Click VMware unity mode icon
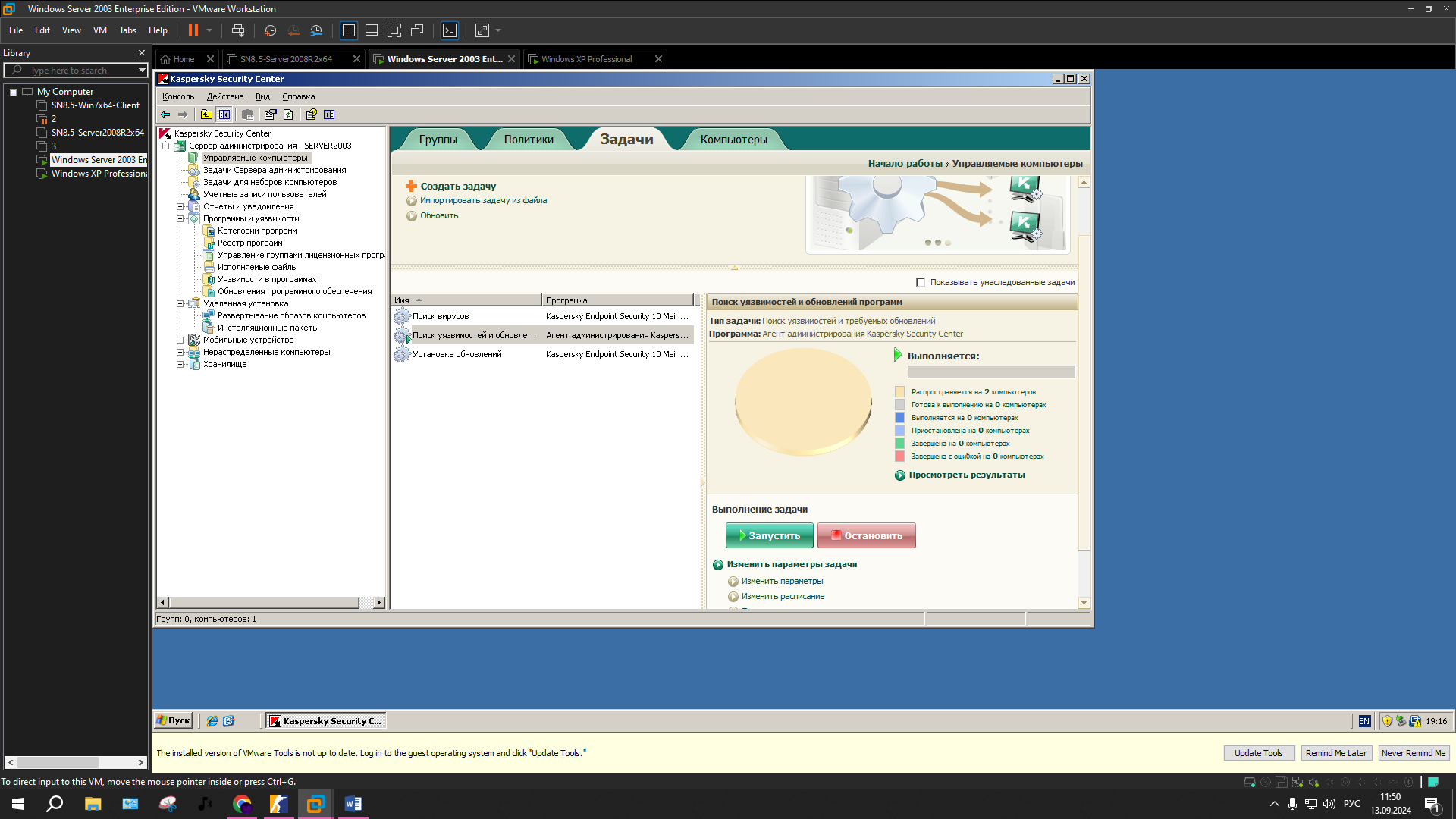This screenshot has width=1456, height=819. coord(417,30)
